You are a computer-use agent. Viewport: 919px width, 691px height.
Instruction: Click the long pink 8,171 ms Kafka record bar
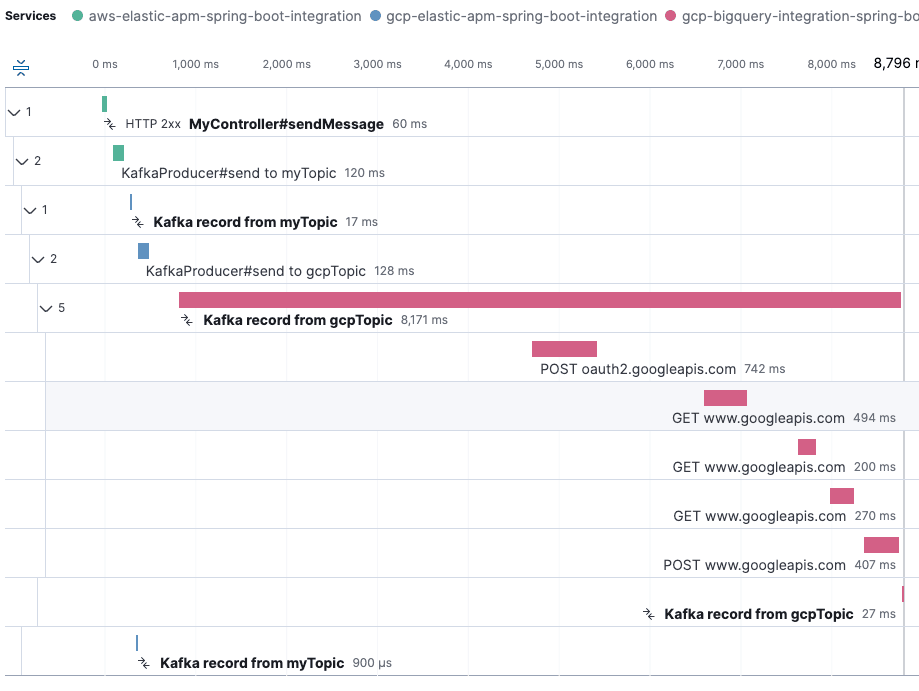[x=540, y=300]
